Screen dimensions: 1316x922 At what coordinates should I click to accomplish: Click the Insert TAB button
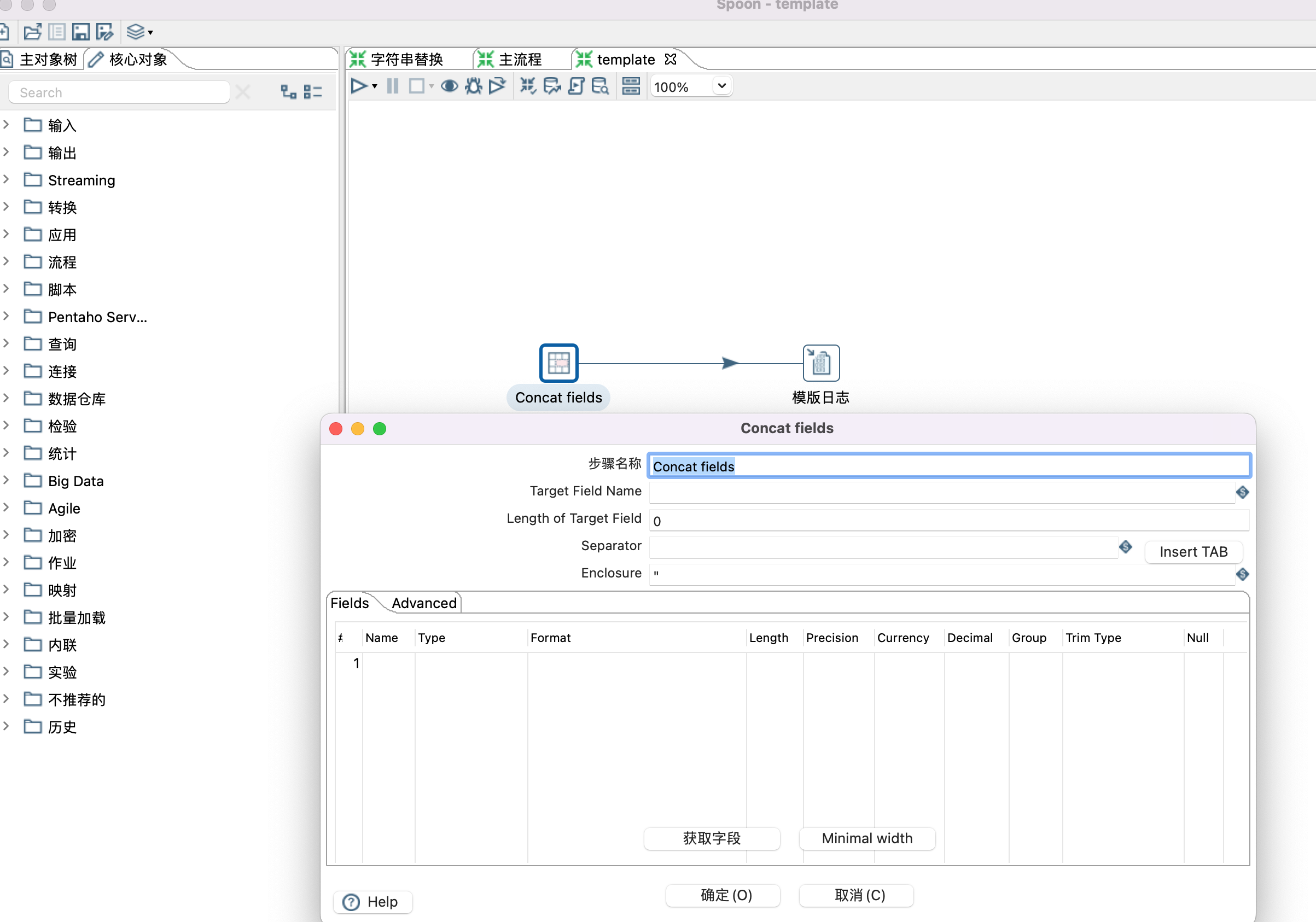click(1193, 551)
